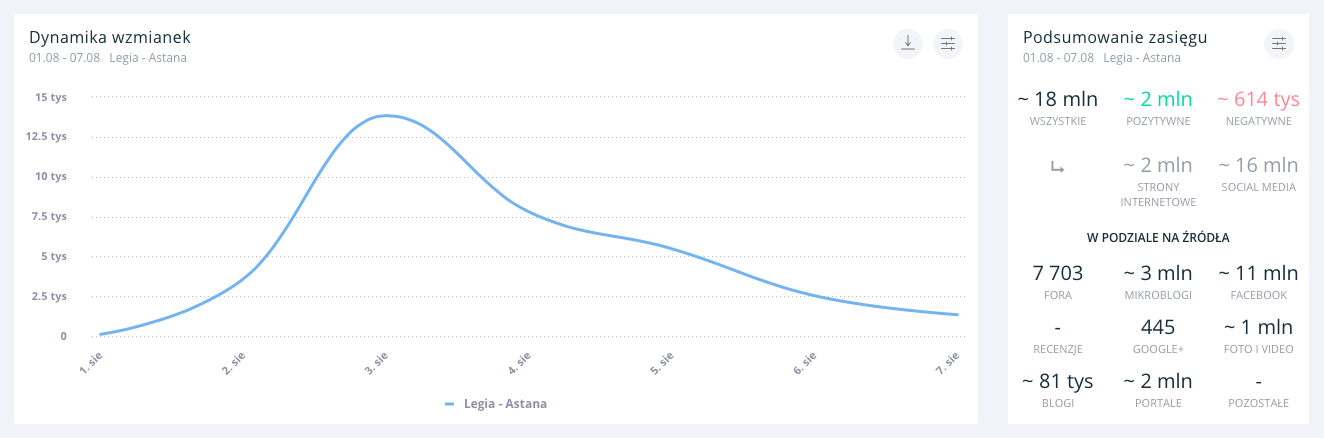Screen dimensions: 1324x438
Task: Click the sub-level arrow icon
Action: (1057, 167)
